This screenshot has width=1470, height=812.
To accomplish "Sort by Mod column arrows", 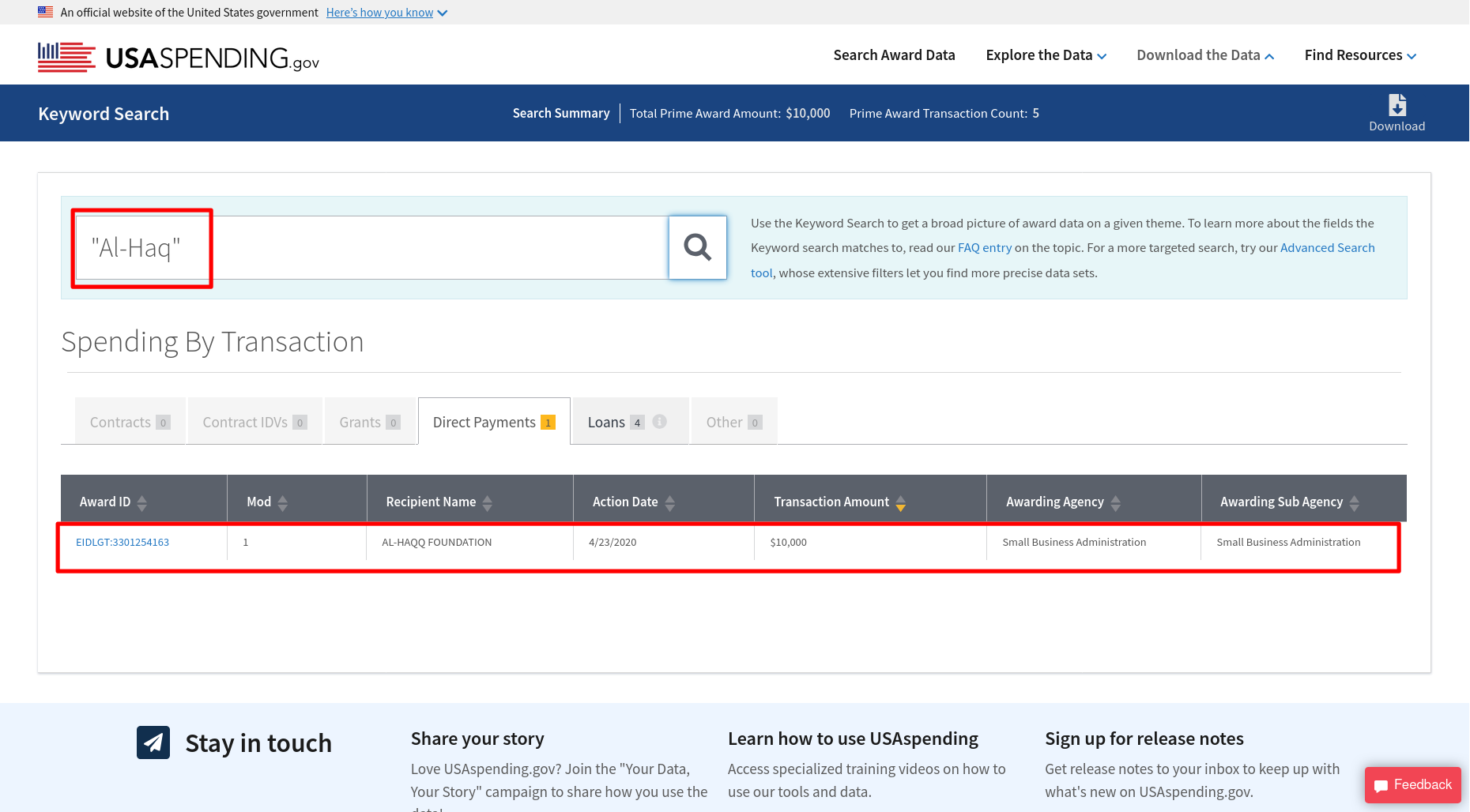I will coord(283,502).
